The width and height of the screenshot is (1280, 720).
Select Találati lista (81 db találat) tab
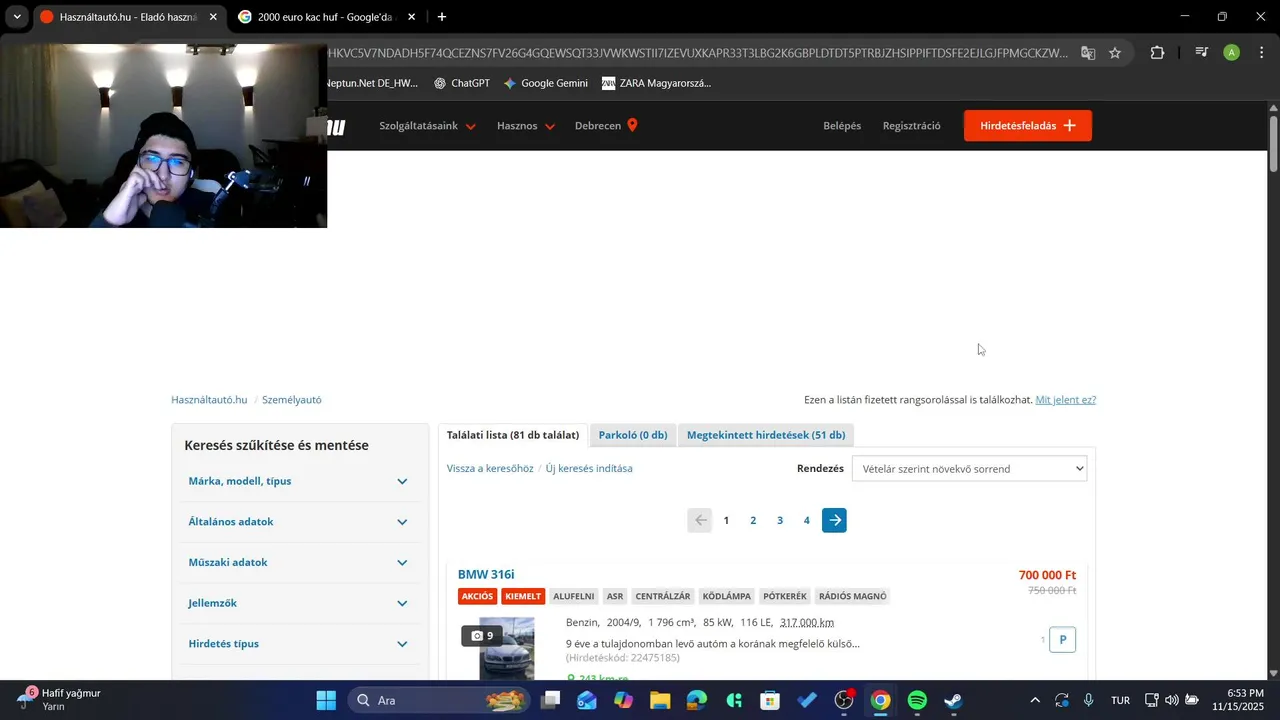click(x=513, y=435)
